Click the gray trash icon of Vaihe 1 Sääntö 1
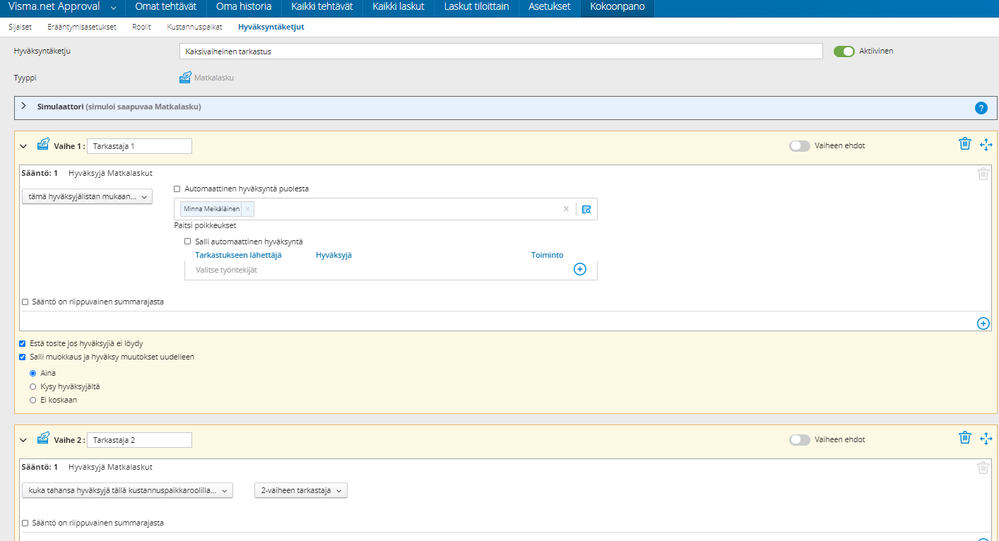999x541 pixels. point(982,173)
